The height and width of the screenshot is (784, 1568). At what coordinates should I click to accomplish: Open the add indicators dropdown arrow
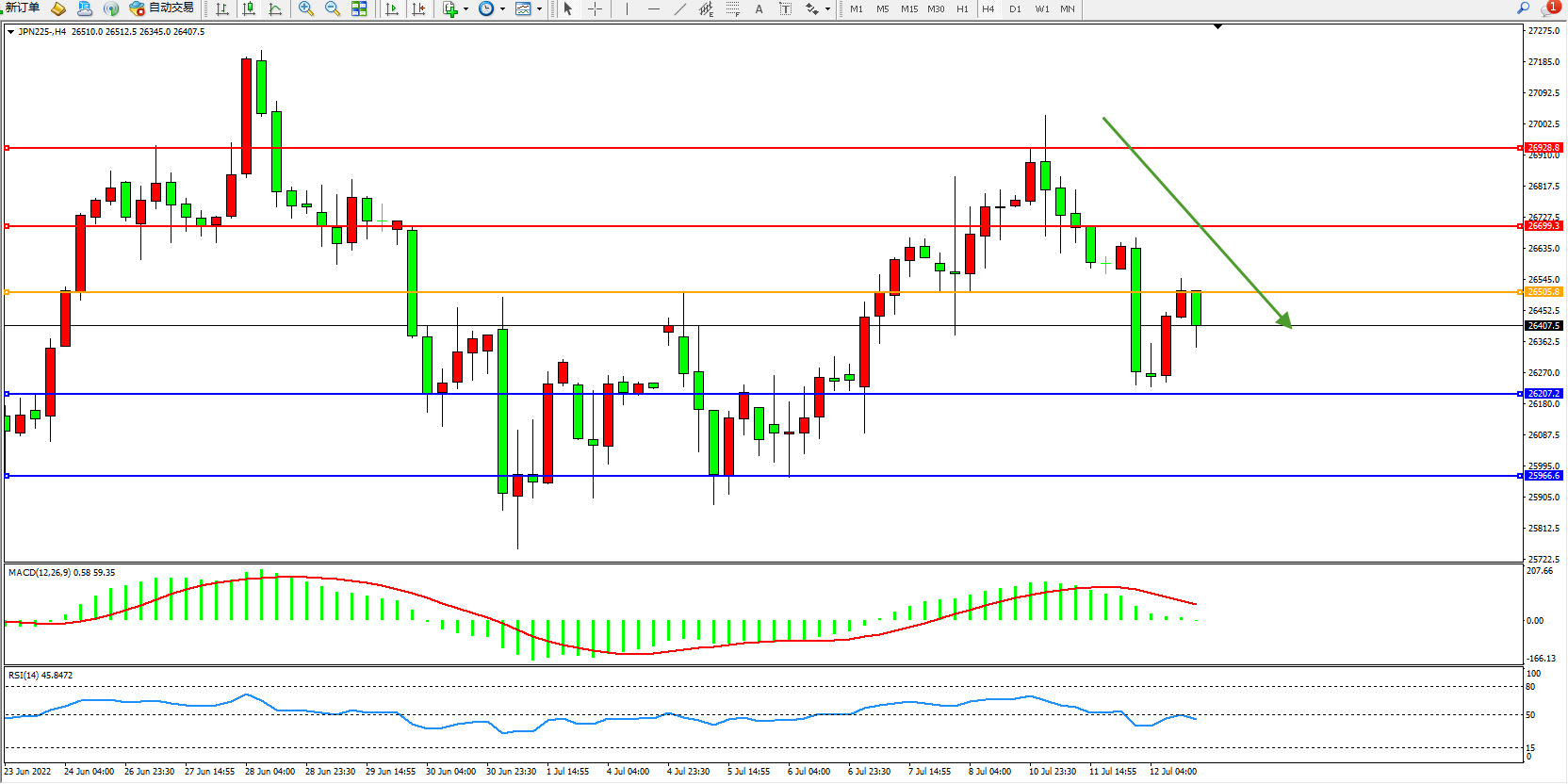point(465,8)
